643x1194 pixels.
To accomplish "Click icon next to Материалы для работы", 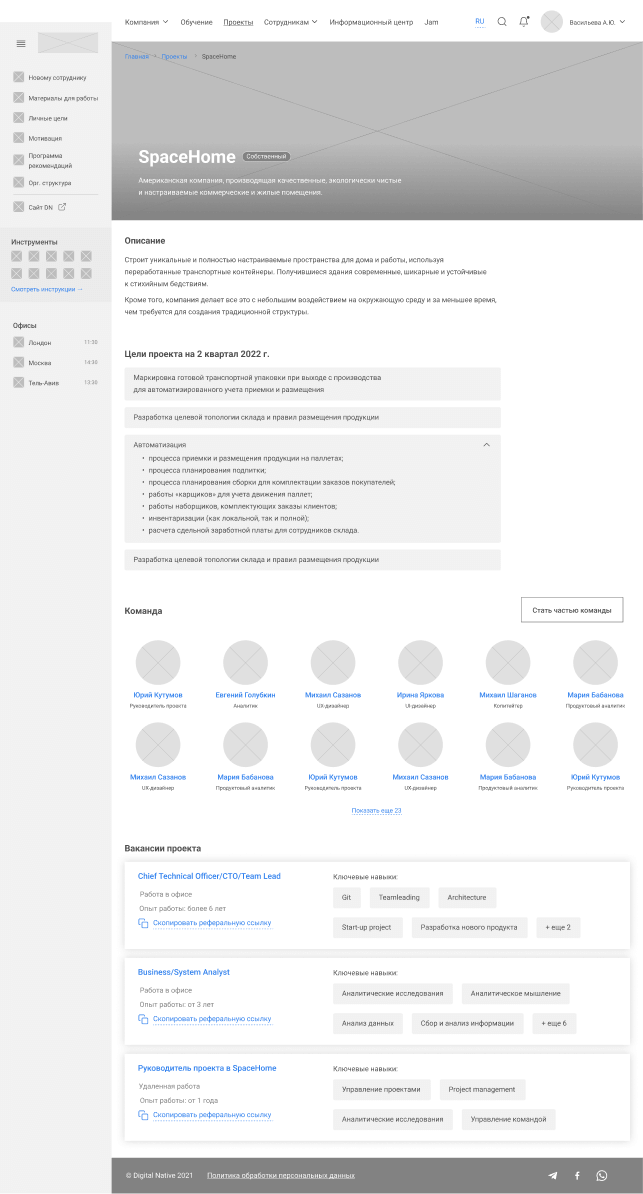I will (18, 97).
